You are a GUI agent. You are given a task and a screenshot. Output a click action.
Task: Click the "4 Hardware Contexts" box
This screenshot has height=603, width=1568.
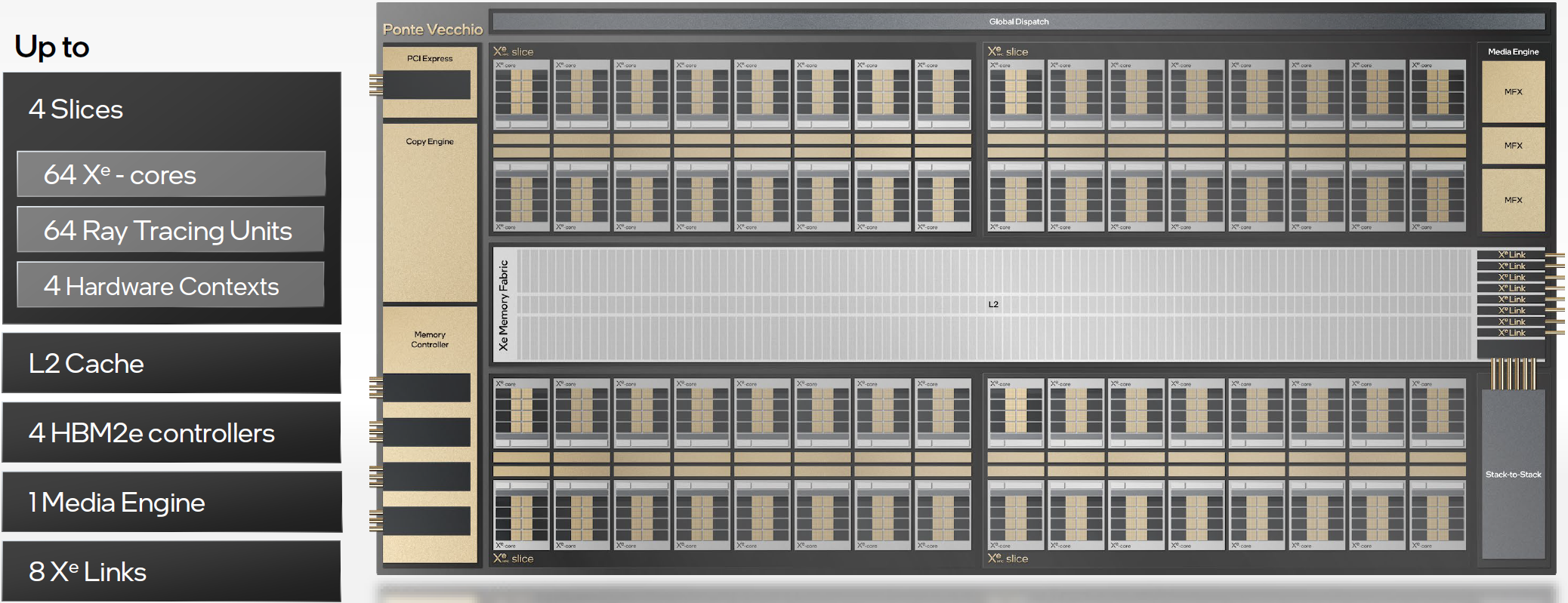[x=171, y=285]
